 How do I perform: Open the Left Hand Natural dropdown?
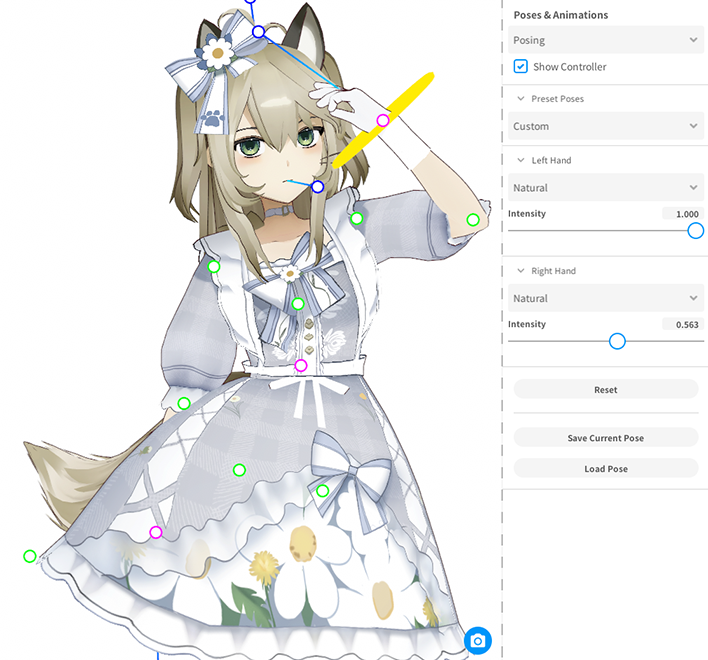click(x=605, y=188)
